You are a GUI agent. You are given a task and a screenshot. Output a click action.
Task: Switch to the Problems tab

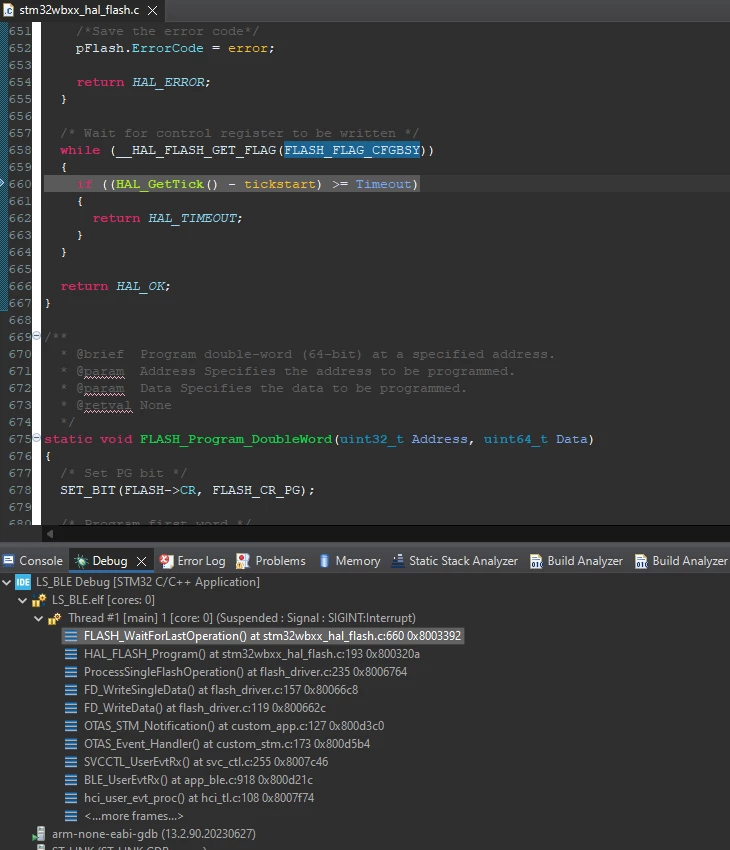(270, 561)
